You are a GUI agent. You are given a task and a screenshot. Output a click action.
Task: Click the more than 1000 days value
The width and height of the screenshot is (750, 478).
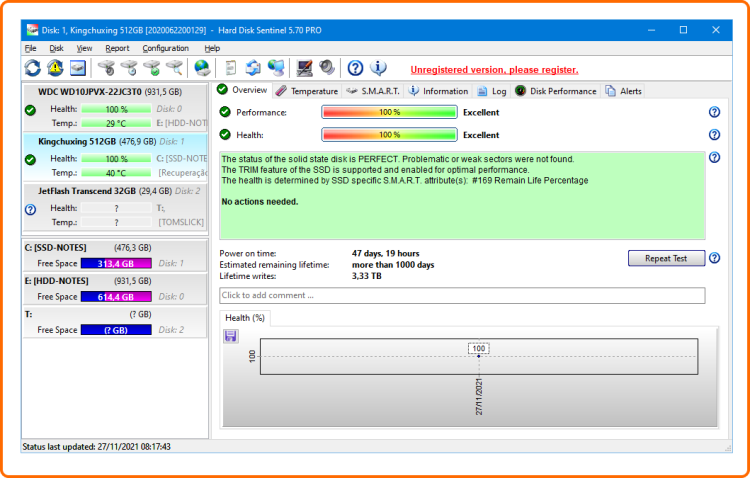pyautogui.click(x=393, y=265)
